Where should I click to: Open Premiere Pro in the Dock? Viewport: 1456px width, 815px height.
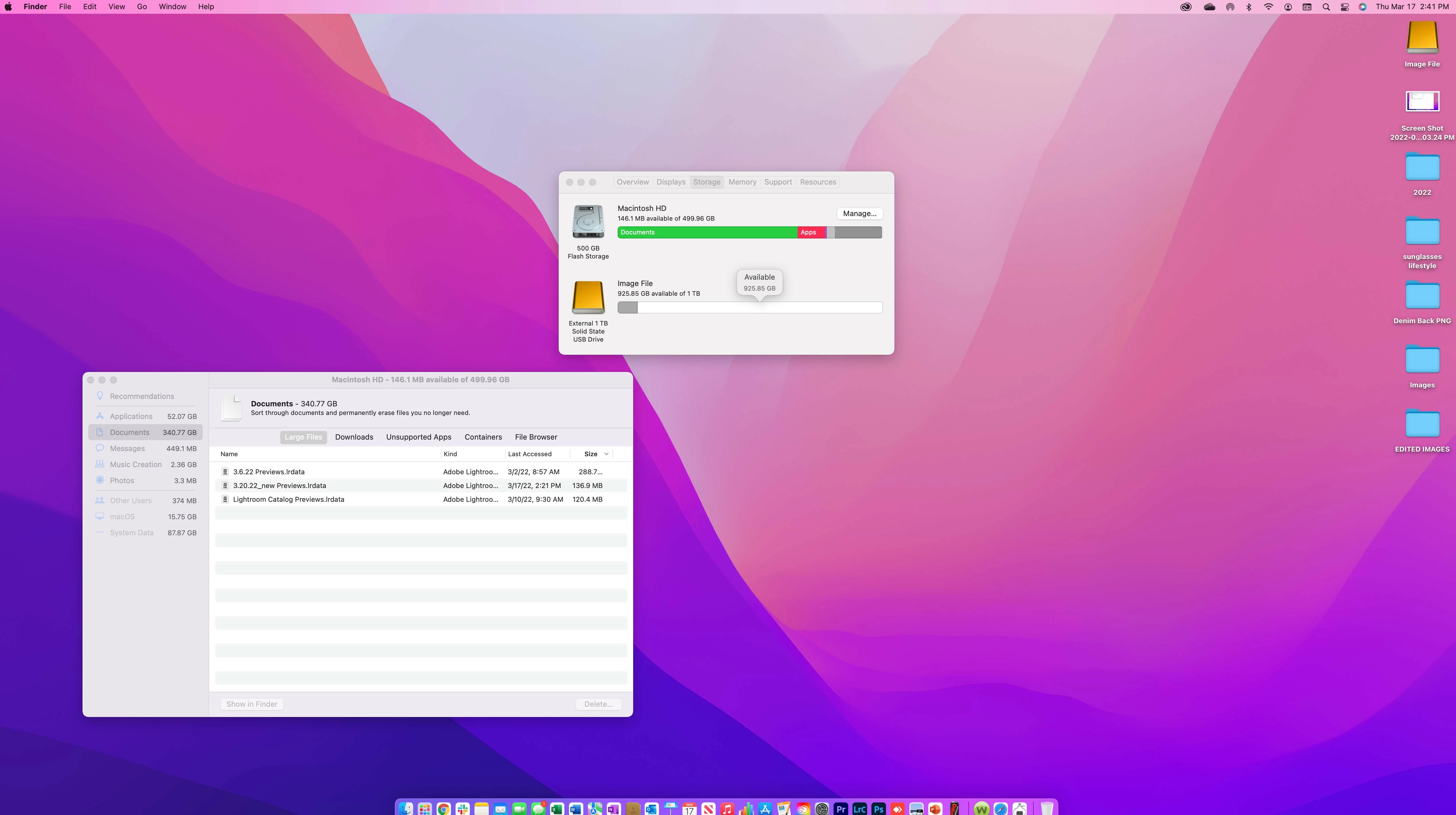click(x=841, y=809)
